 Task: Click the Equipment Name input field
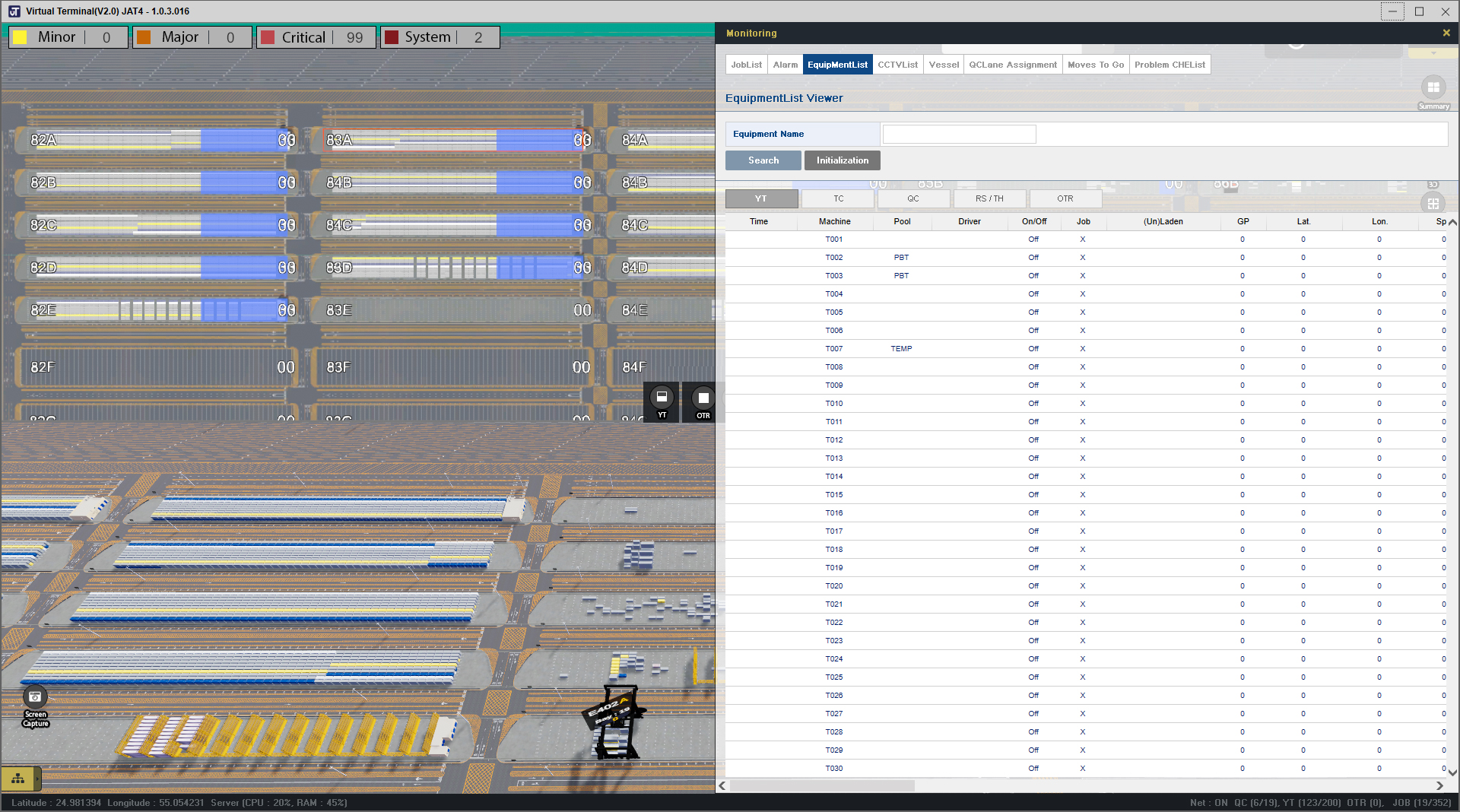point(958,135)
